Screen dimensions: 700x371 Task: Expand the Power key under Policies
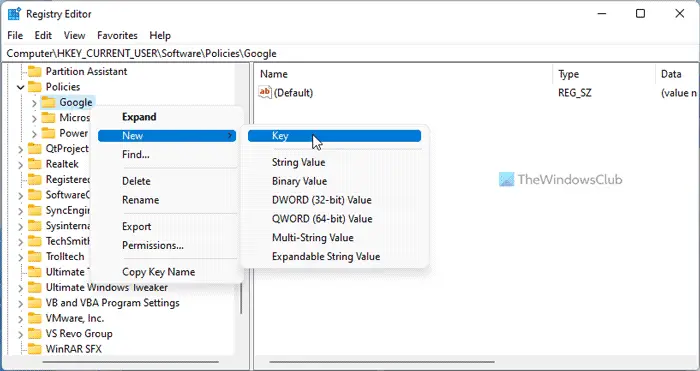coord(34,133)
